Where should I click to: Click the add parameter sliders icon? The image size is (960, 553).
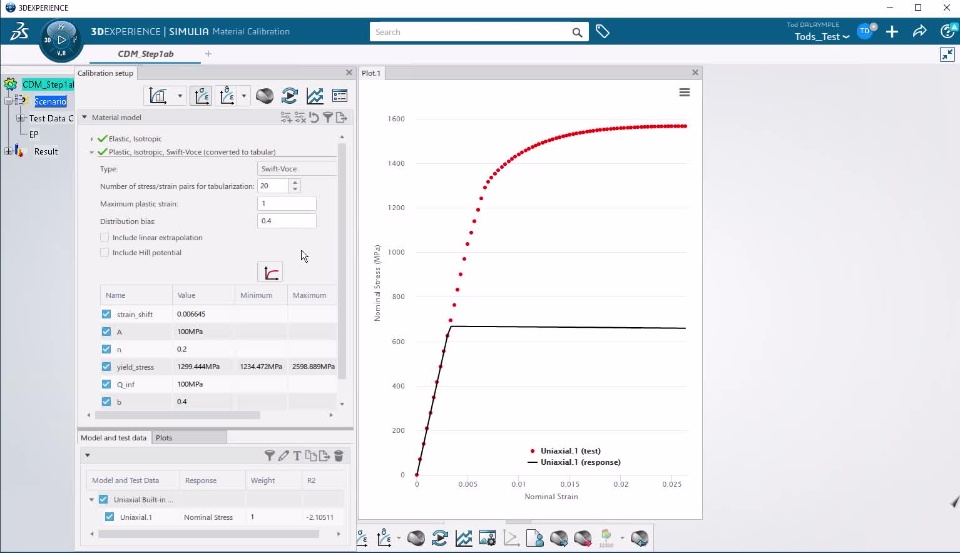tap(286, 117)
